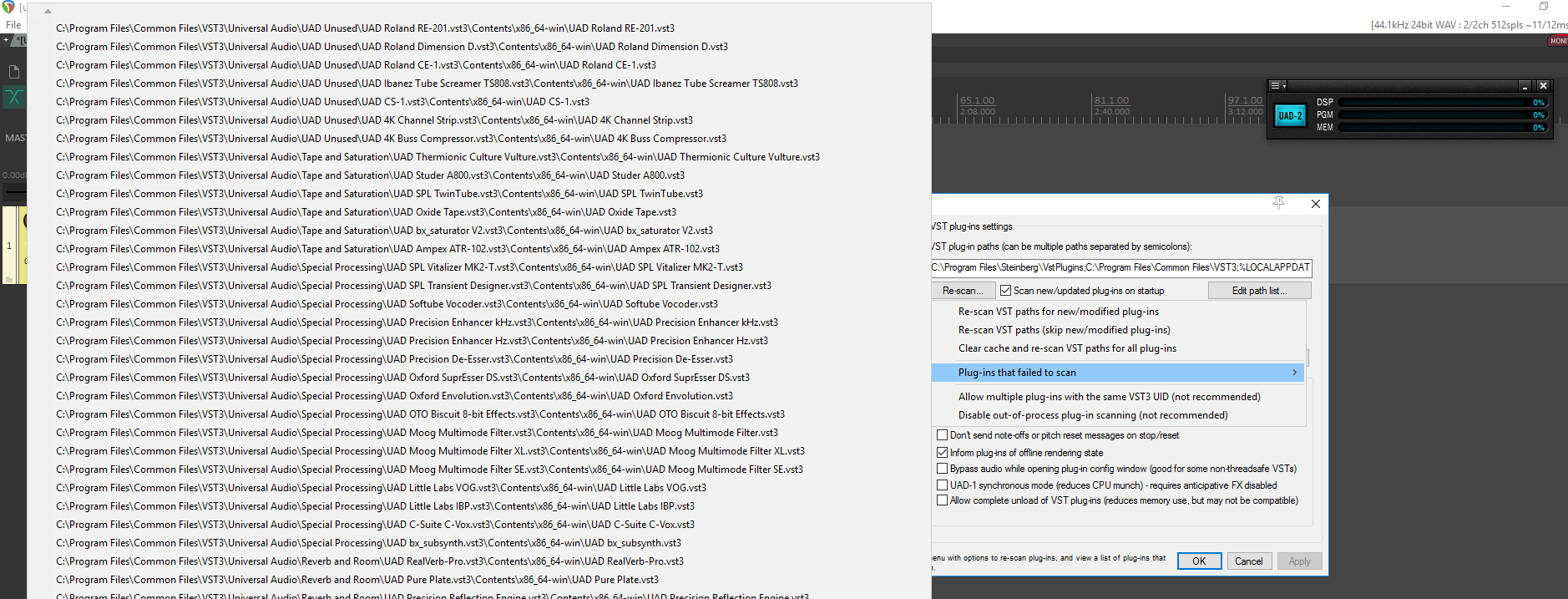Pin the Preferences window with pushpin icon

pyautogui.click(x=1278, y=203)
